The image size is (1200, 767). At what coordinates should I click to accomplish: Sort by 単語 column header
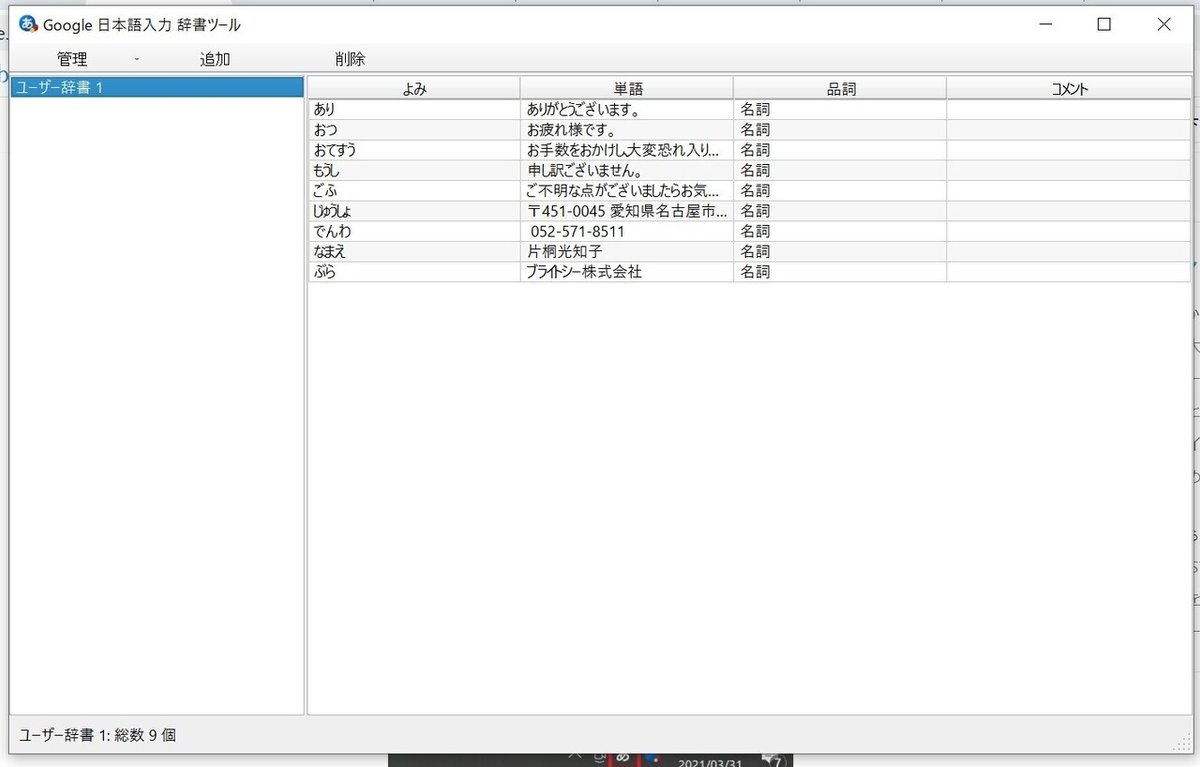point(627,89)
